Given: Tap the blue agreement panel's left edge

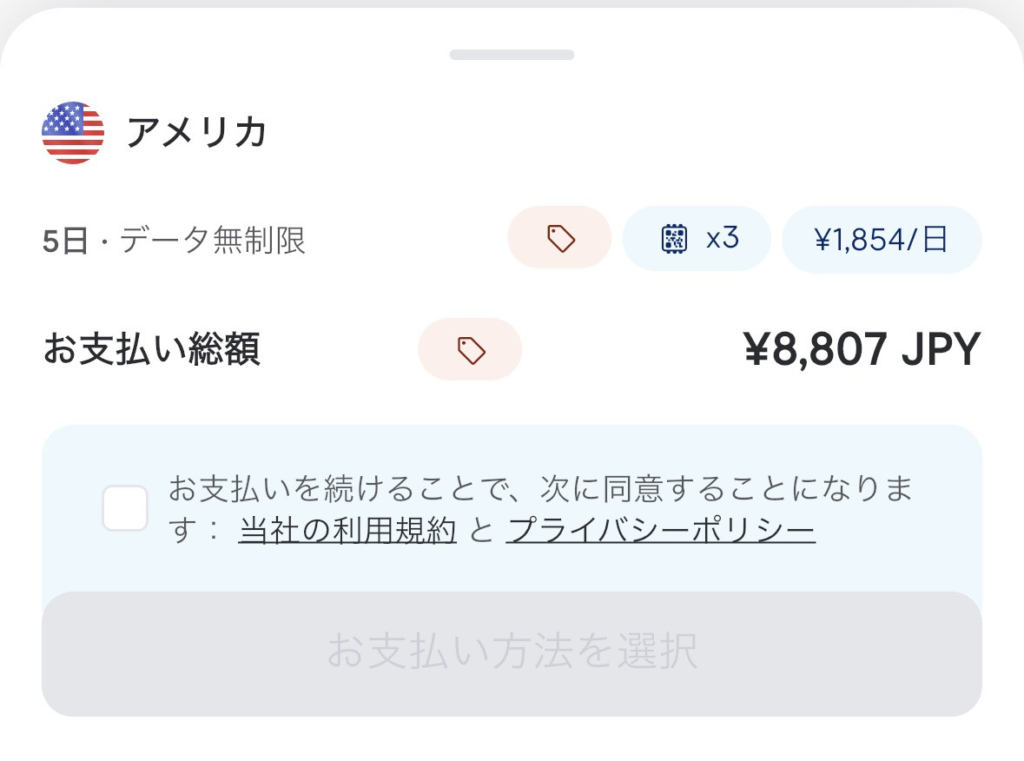Looking at the screenshot, I should click(x=58, y=508).
